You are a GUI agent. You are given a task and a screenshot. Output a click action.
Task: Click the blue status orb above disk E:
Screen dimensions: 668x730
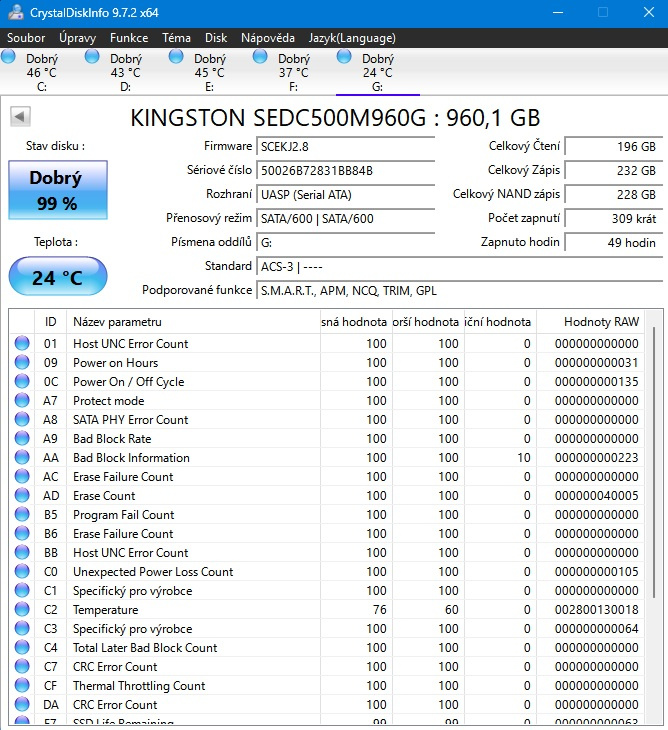click(176, 57)
